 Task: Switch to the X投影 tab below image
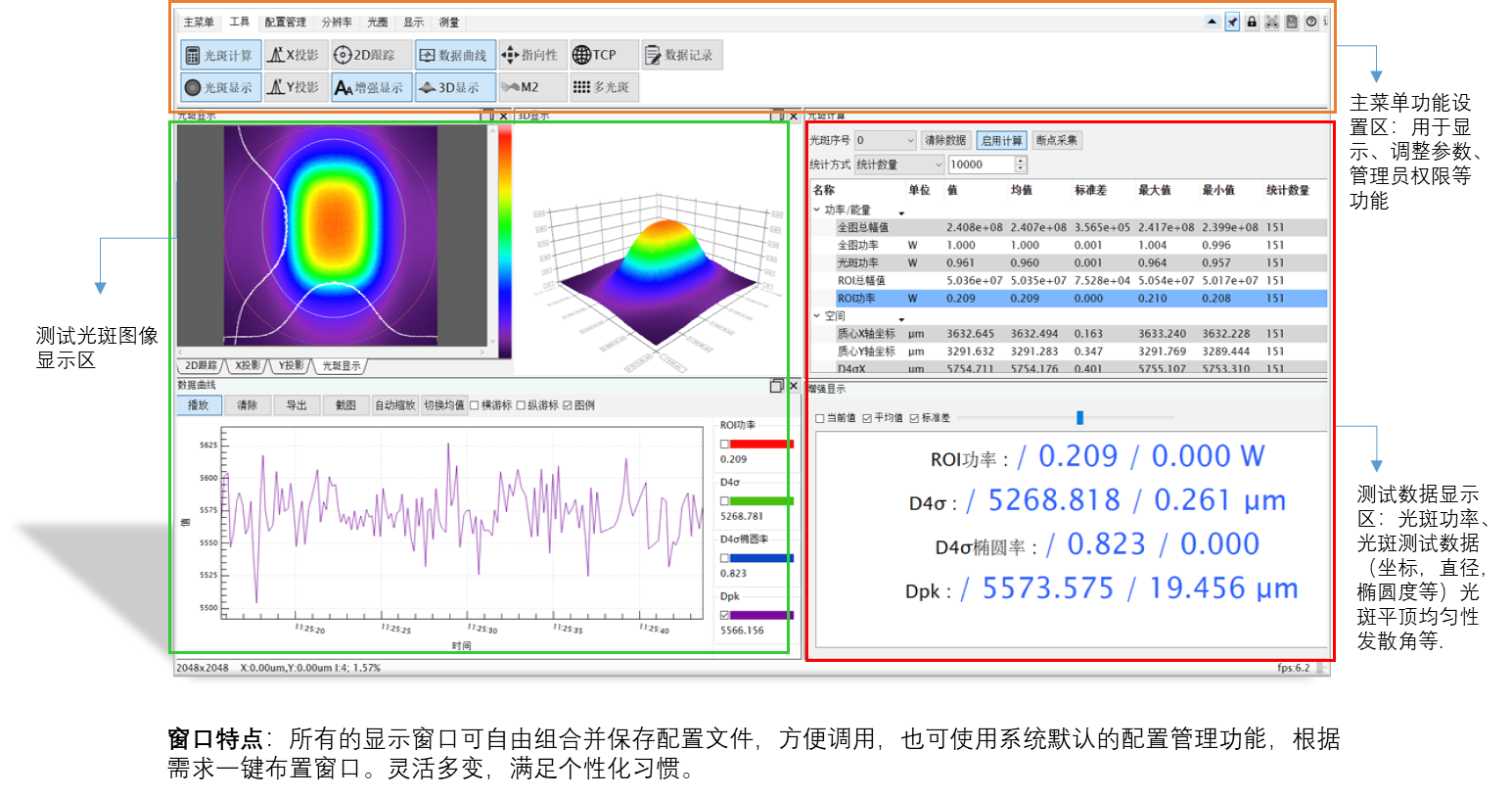pyautogui.click(x=248, y=366)
